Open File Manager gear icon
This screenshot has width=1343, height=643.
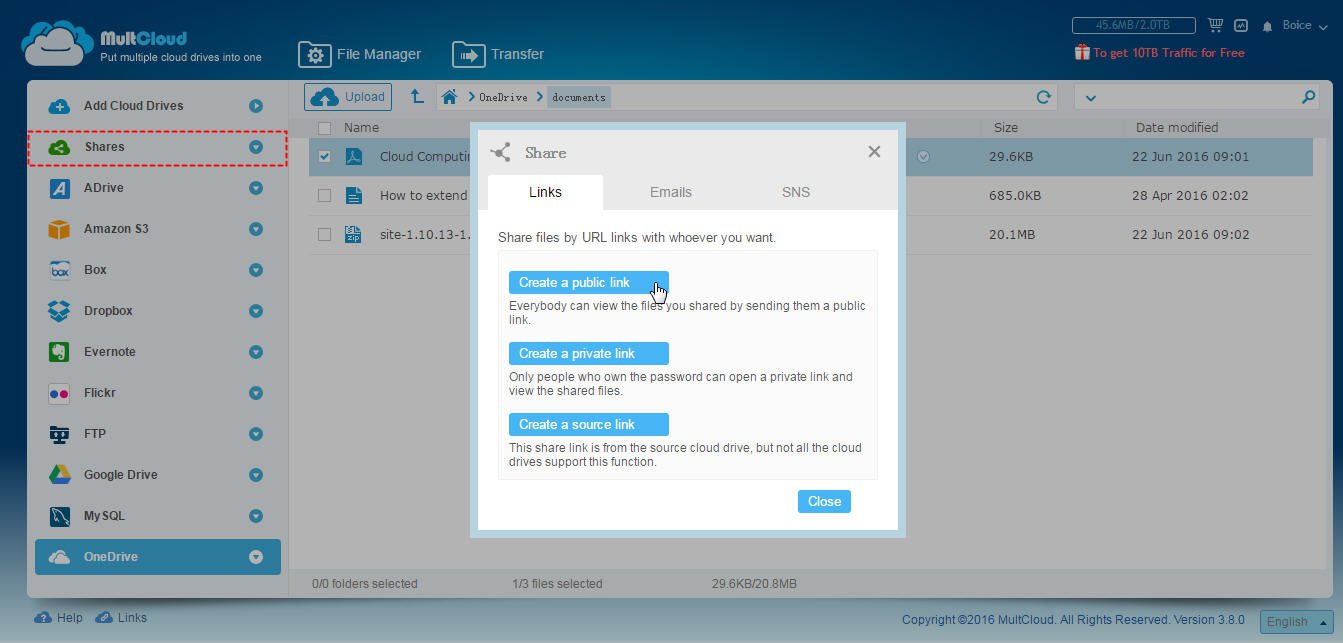pyautogui.click(x=314, y=54)
